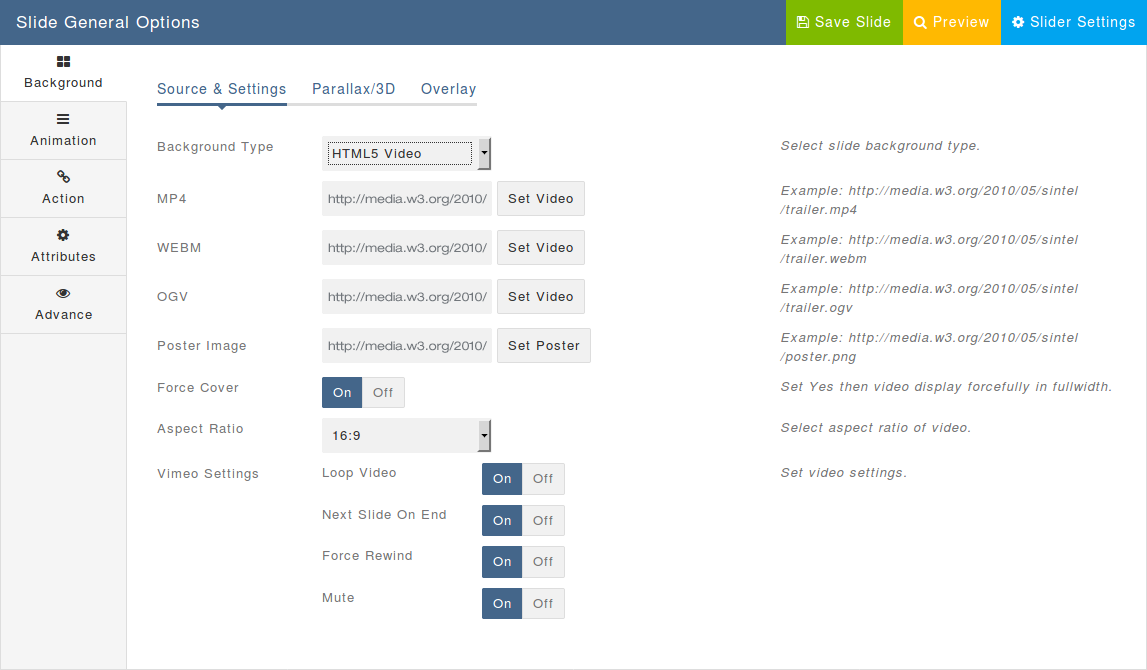Click the 'Select aspect ratio of video.' hint
The image size is (1147, 670).
pyautogui.click(x=876, y=427)
